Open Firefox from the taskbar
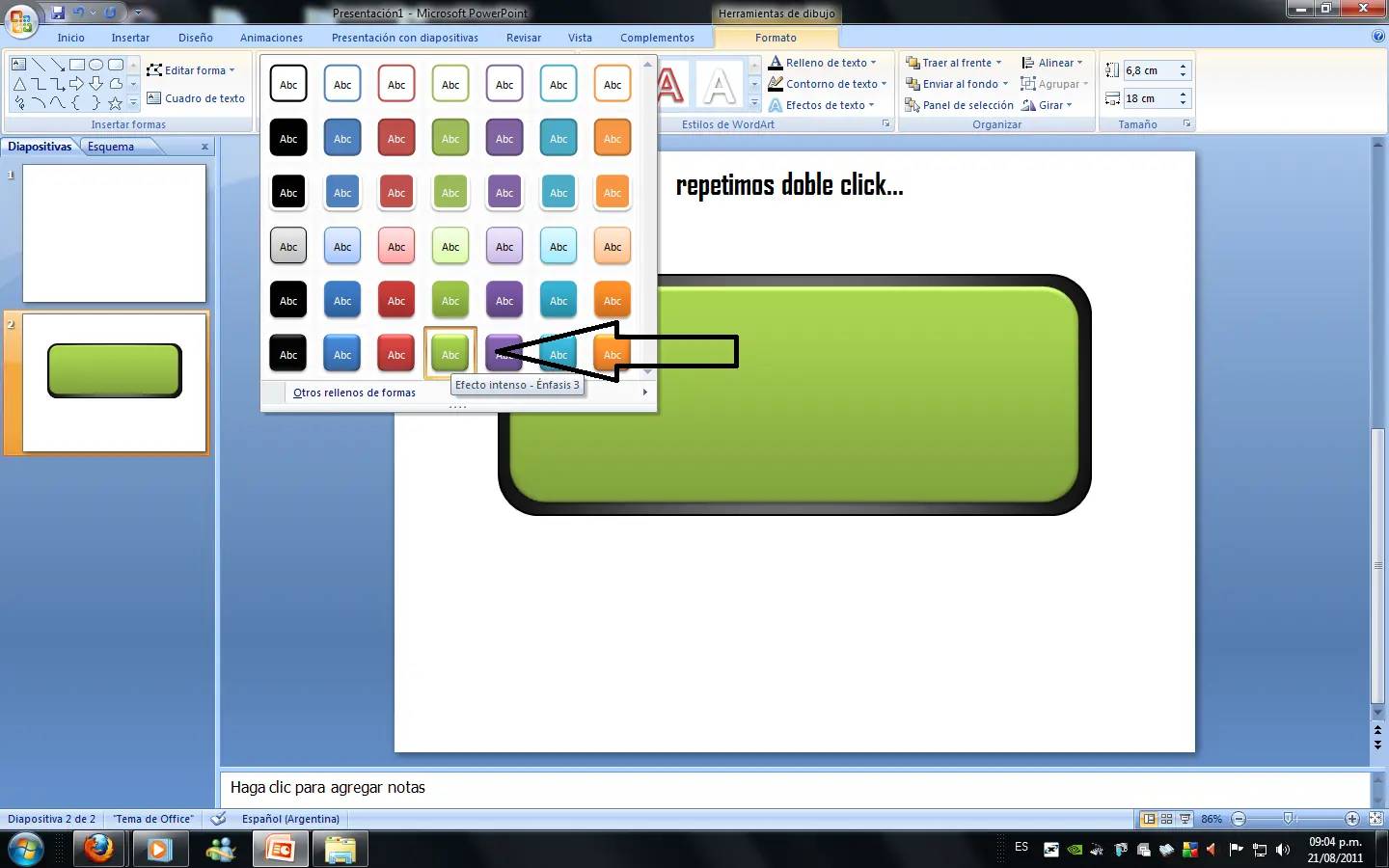The width and height of the screenshot is (1389, 868). (98, 850)
